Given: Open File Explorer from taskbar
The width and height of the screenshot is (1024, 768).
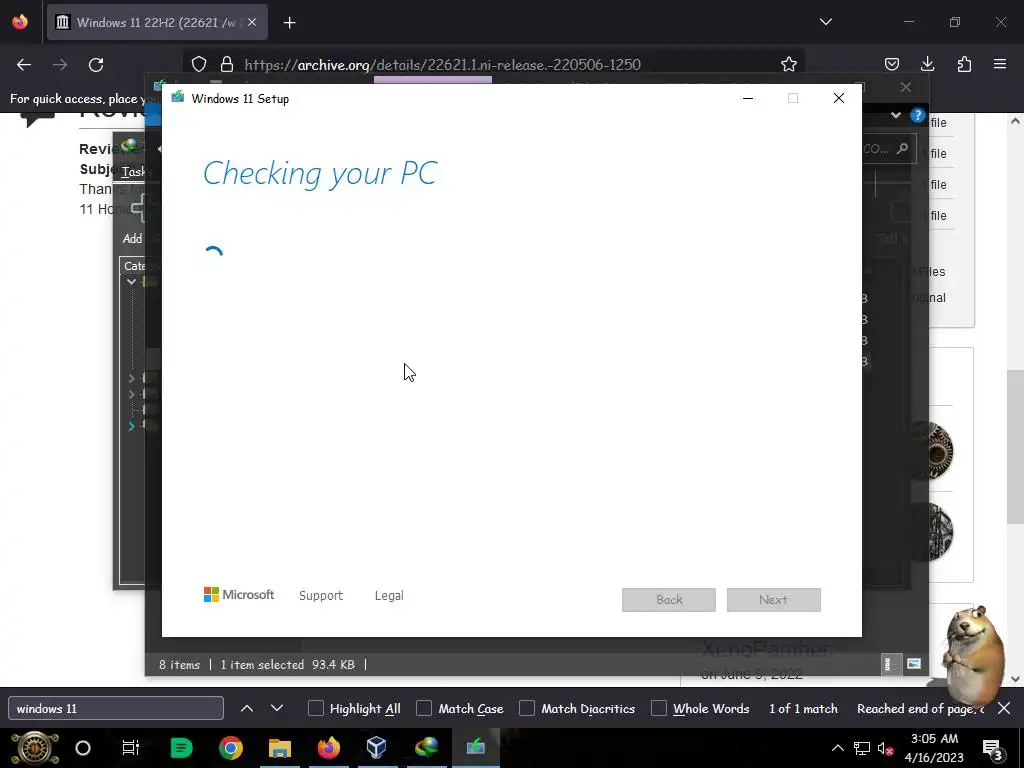Looking at the screenshot, I should 280,748.
